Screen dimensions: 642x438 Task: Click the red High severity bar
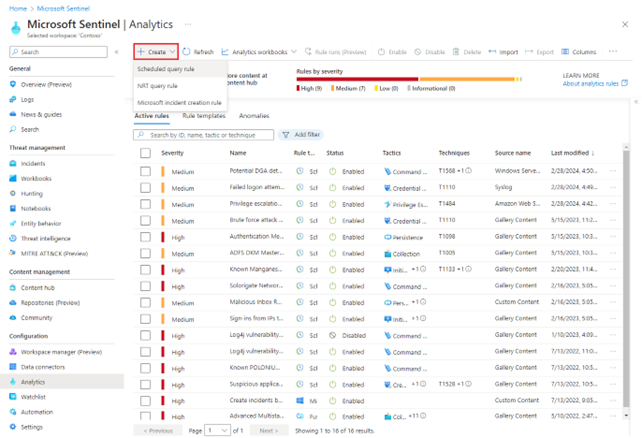[x=357, y=79]
